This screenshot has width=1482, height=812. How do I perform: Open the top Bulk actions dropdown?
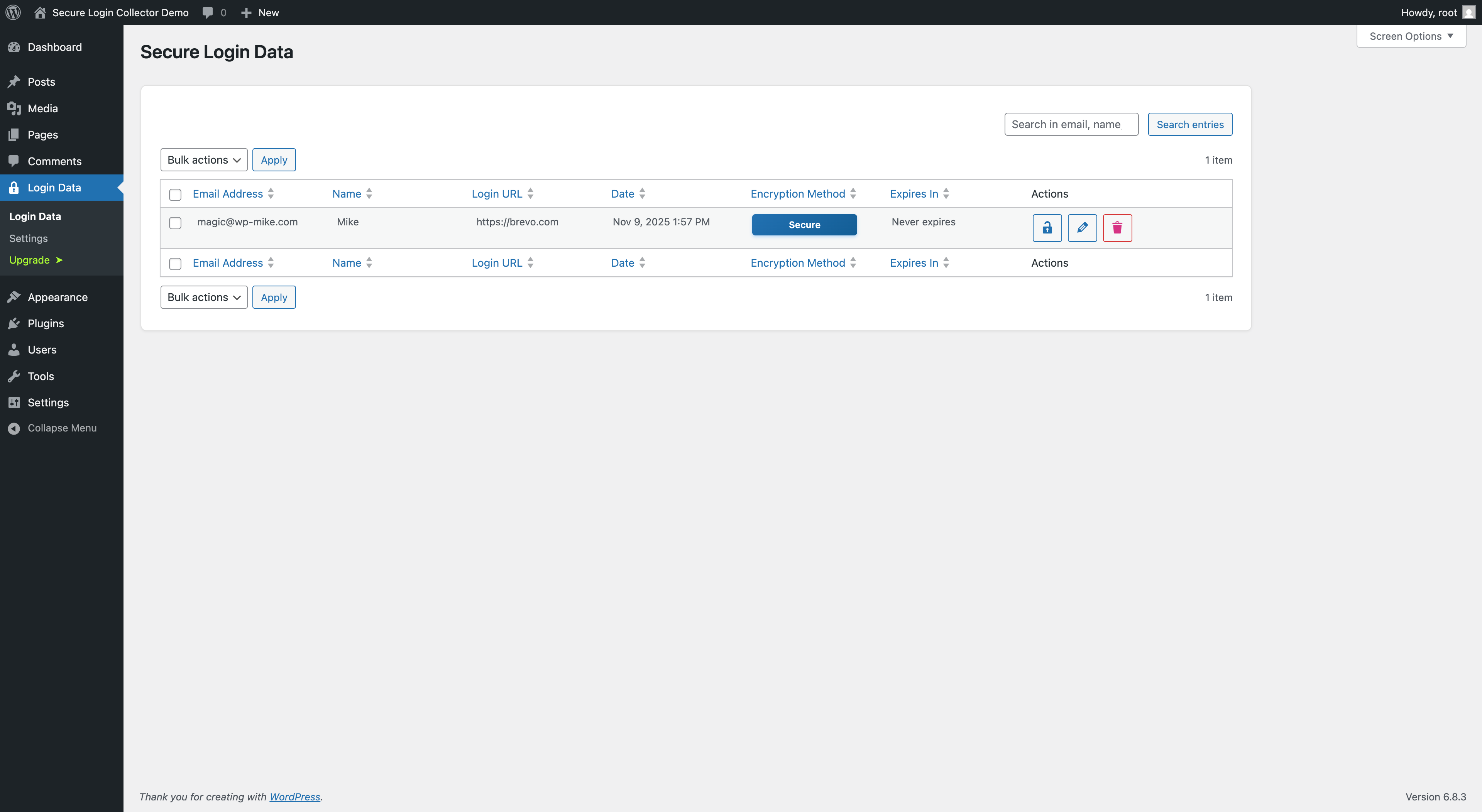pyautogui.click(x=204, y=159)
